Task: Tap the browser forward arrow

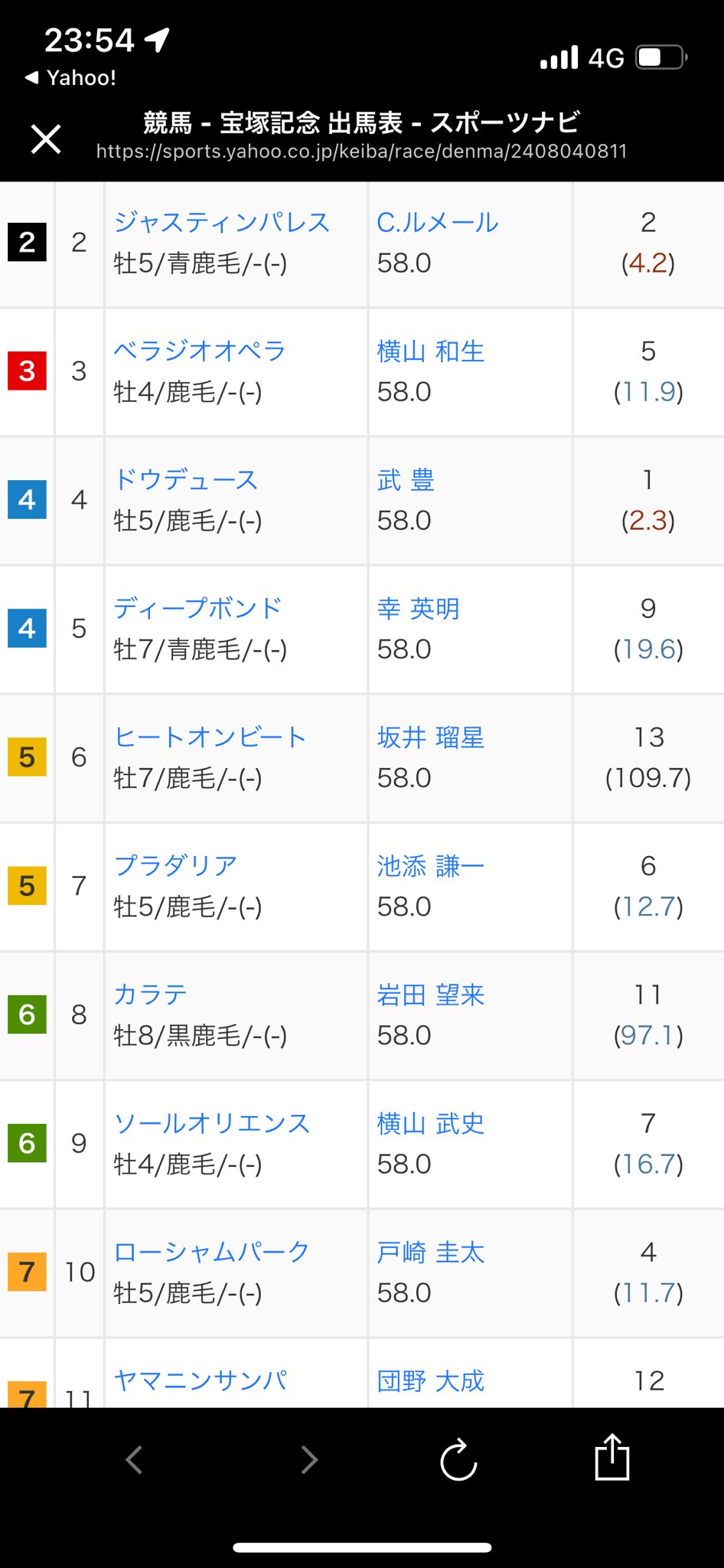Action: pos(309,1459)
